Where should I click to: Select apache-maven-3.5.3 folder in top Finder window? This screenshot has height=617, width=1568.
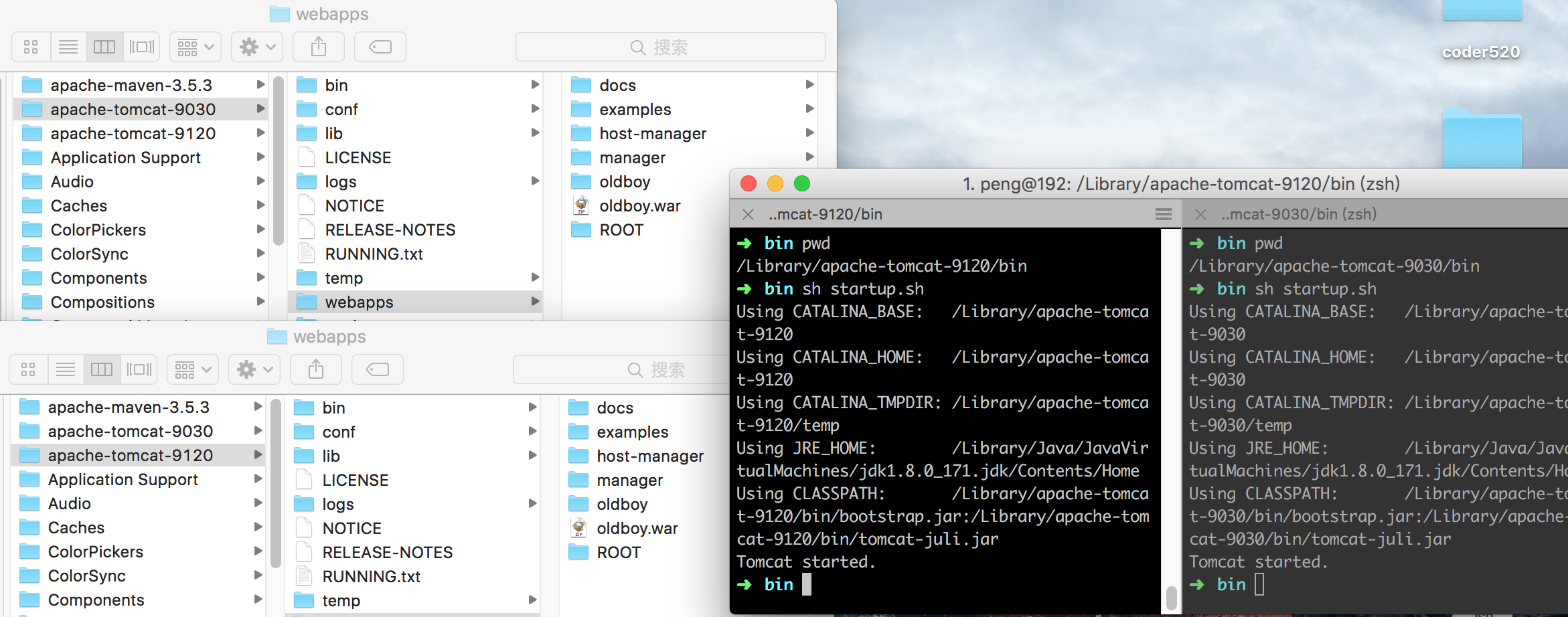(x=141, y=85)
